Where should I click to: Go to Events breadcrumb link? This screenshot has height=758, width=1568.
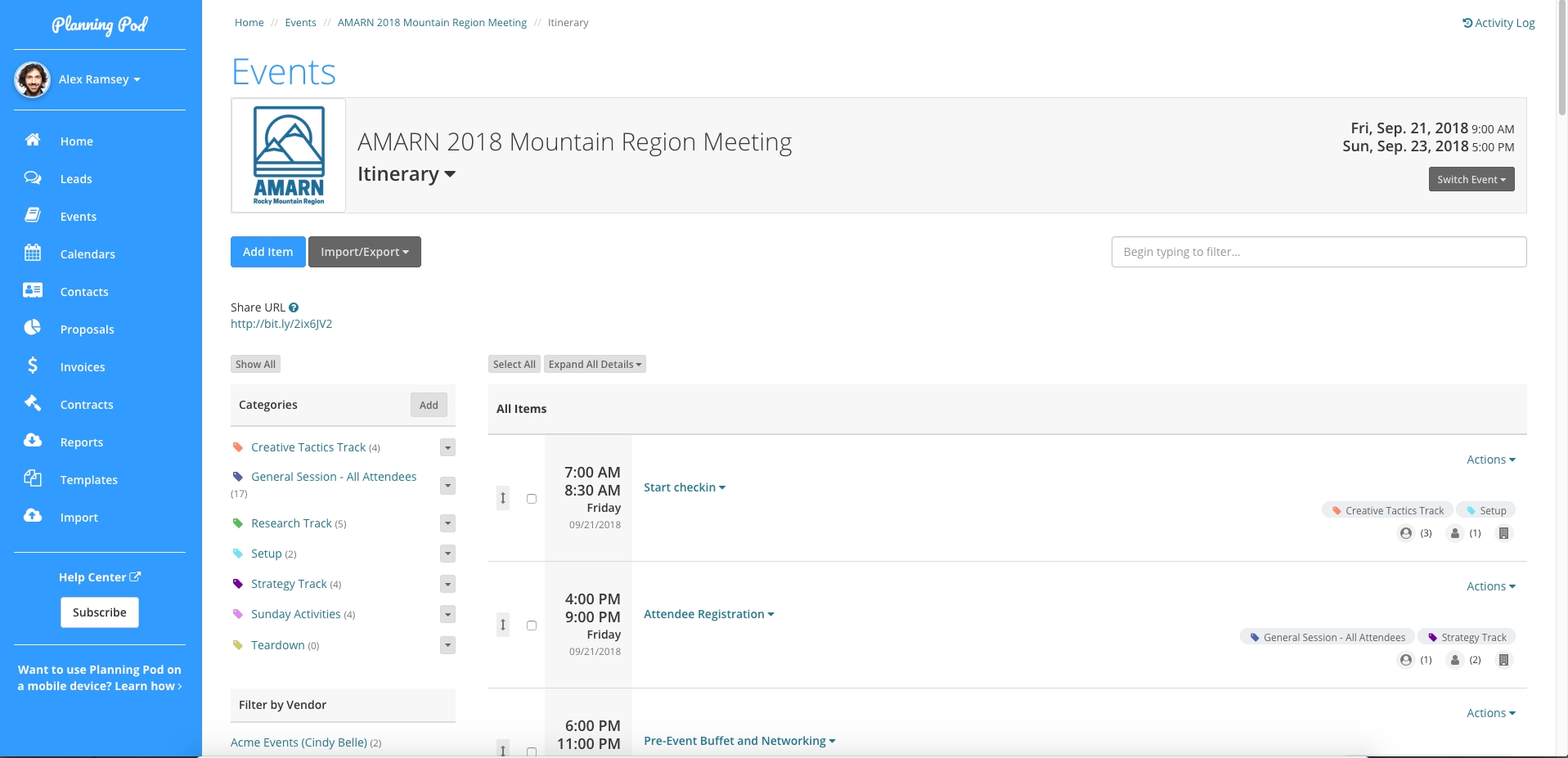[300, 23]
